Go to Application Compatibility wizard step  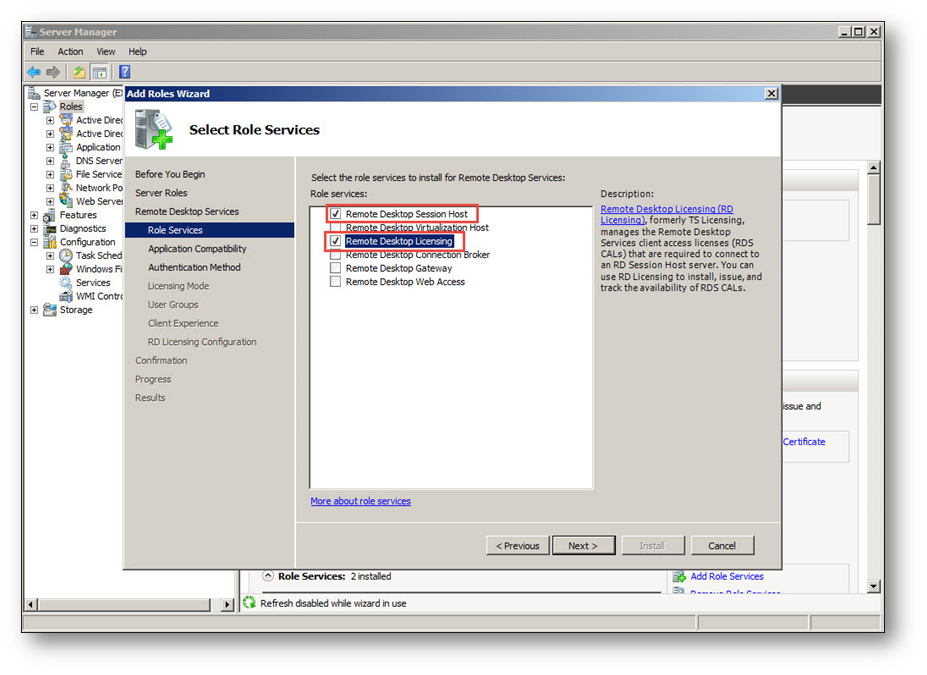[197, 249]
